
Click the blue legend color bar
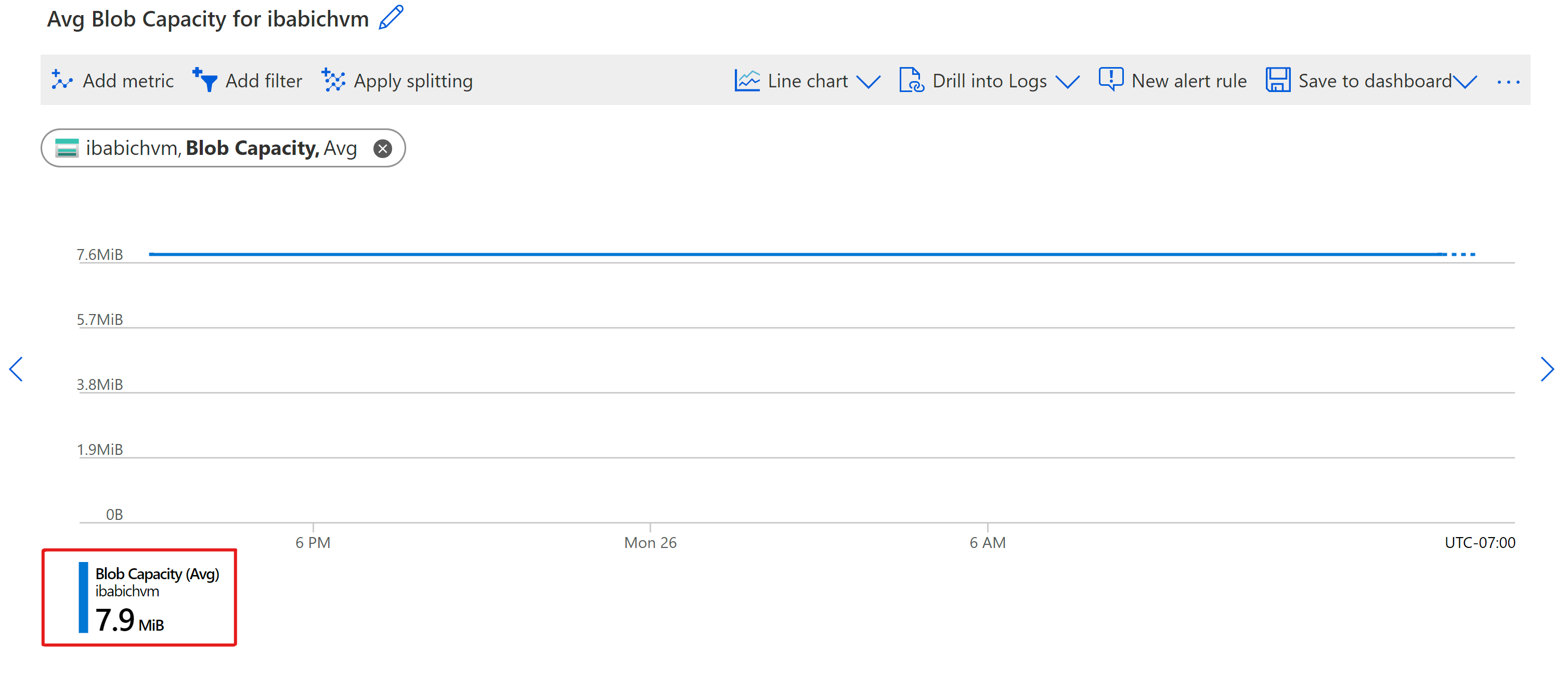(x=83, y=597)
